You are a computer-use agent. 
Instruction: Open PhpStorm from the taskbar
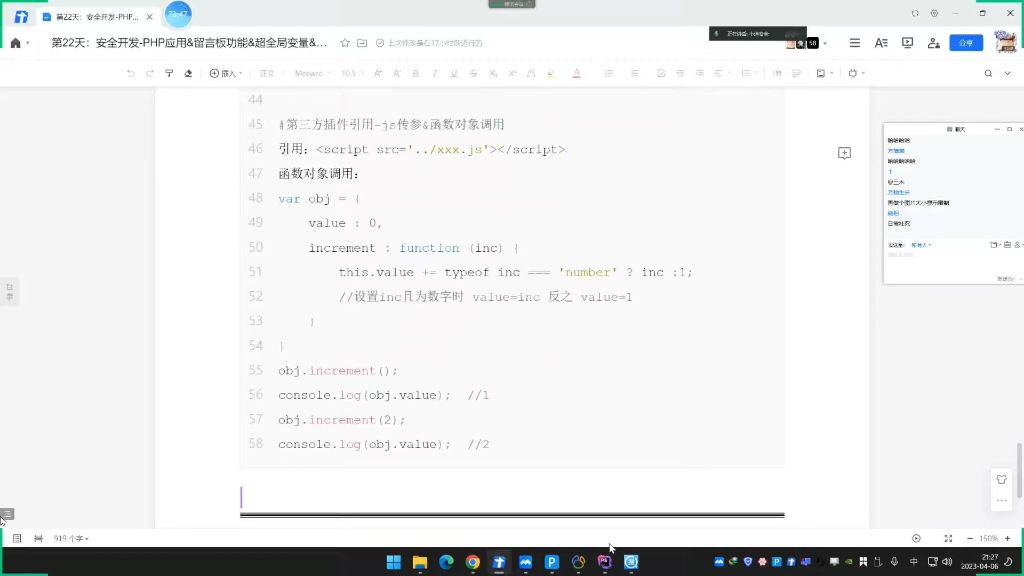605,562
